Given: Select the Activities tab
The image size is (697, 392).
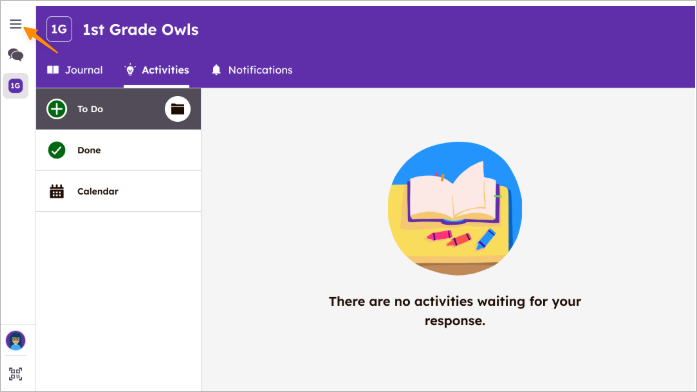Looking at the screenshot, I should (x=156, y=70).
